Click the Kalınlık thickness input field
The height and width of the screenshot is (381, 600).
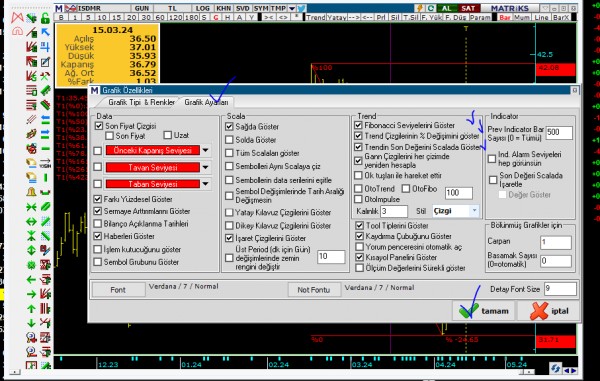[394, 211]
